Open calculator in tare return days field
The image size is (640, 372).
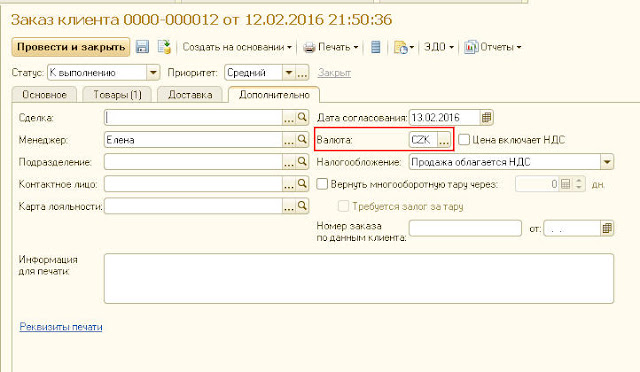pos(565,184)
